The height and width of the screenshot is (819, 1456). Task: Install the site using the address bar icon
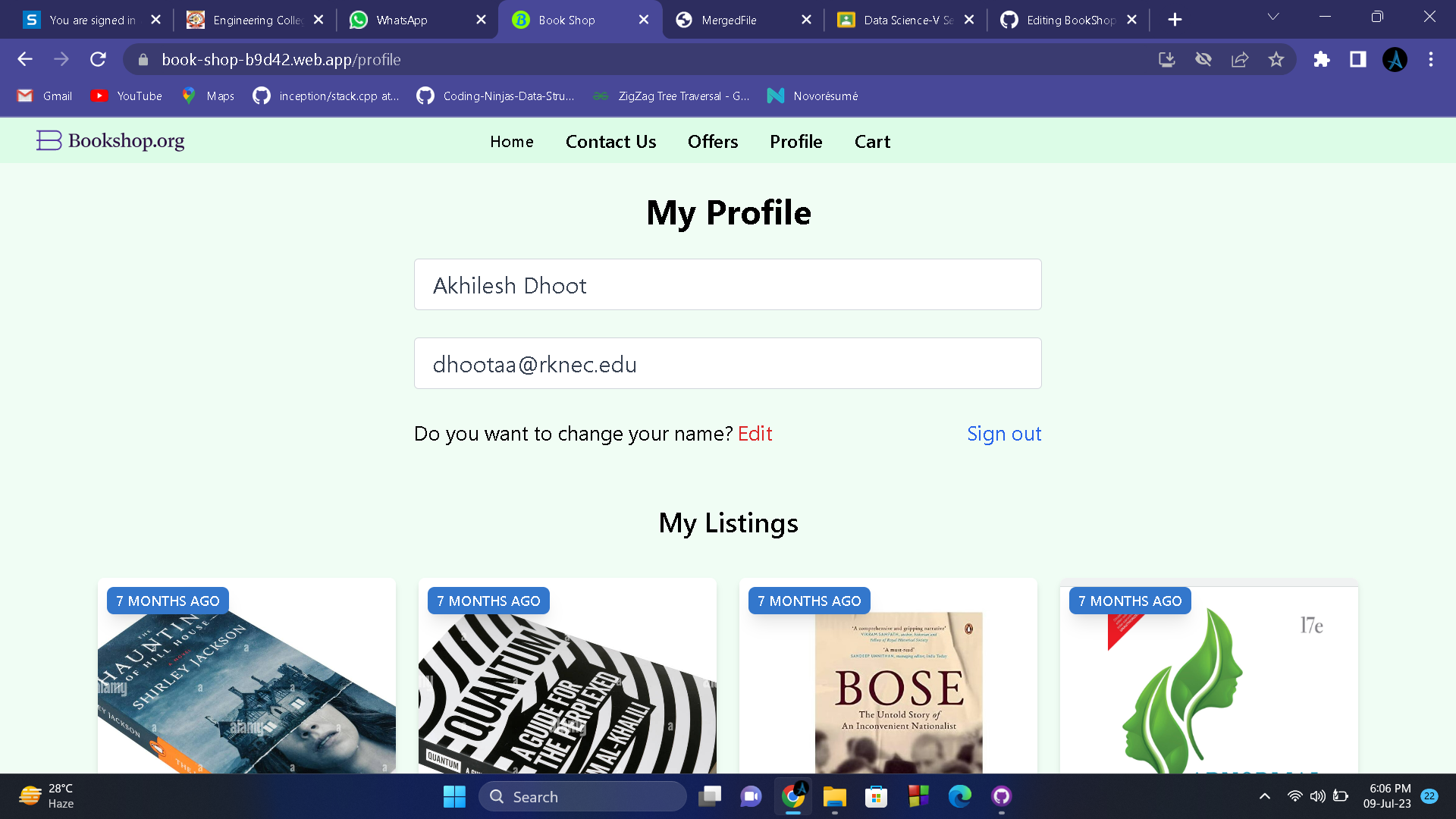point(1167,59)
